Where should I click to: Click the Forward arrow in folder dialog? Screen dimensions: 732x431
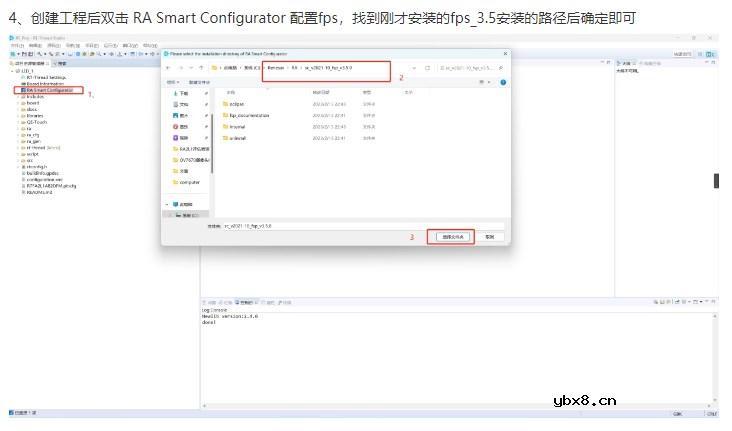(x=180, y=68)
